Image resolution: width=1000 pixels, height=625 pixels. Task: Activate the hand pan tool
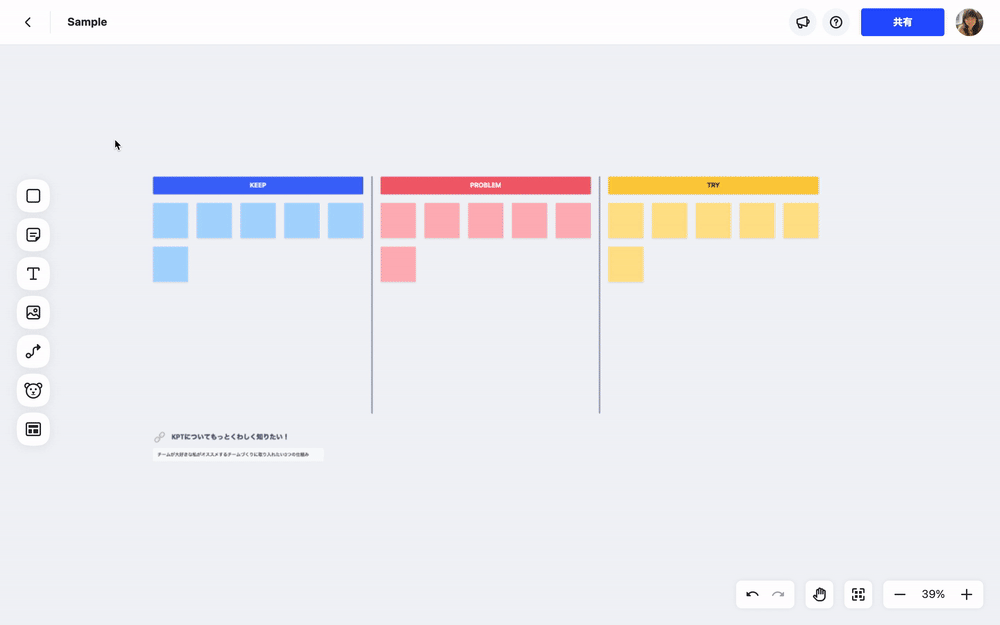pos(820,594)
